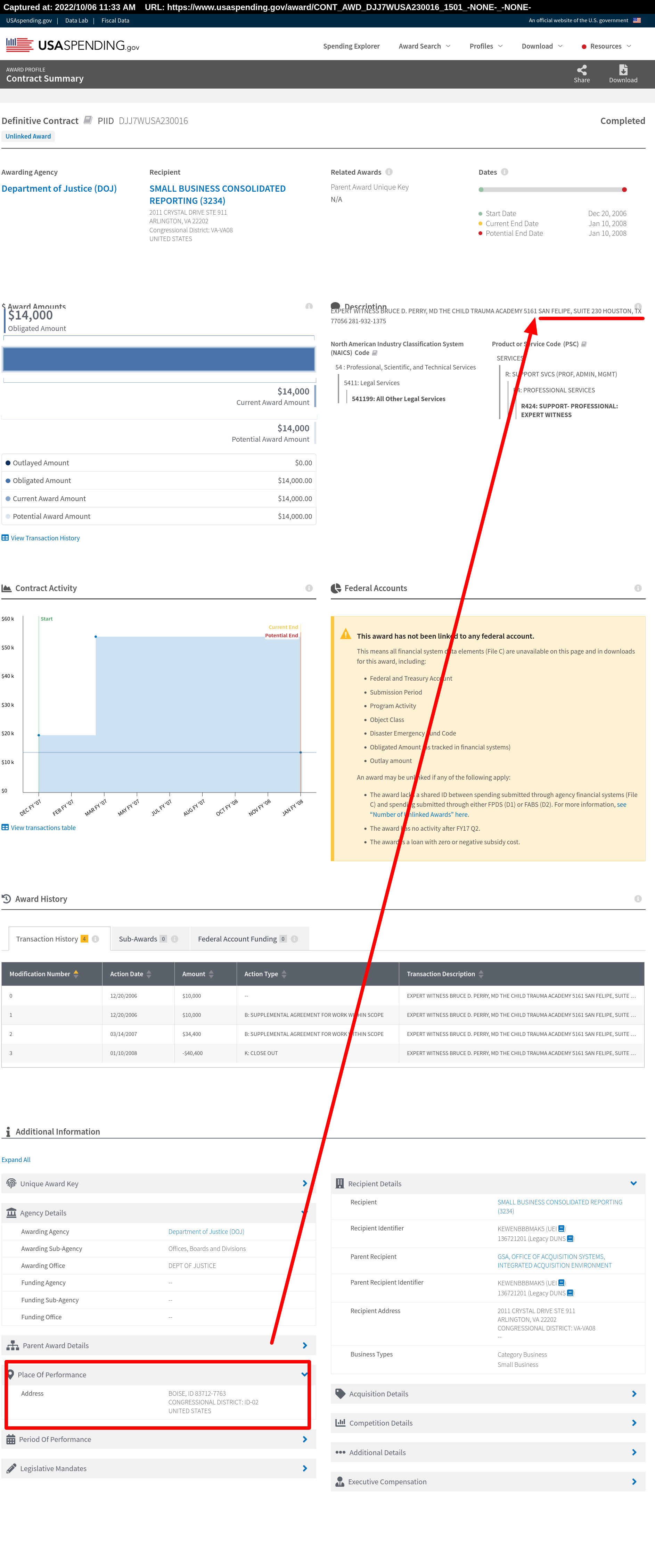
Task: Open the Award Amounts info icon
Action: pos(309,306)
